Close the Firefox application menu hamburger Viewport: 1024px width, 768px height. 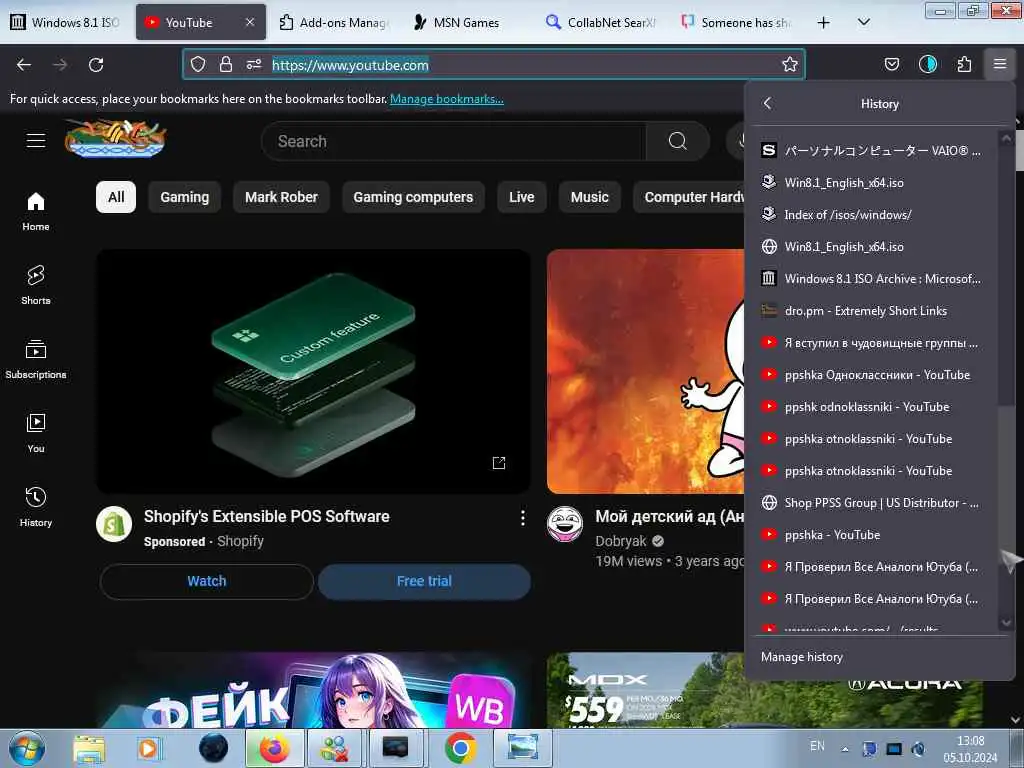pyautogui.click(x=999, y=64)
